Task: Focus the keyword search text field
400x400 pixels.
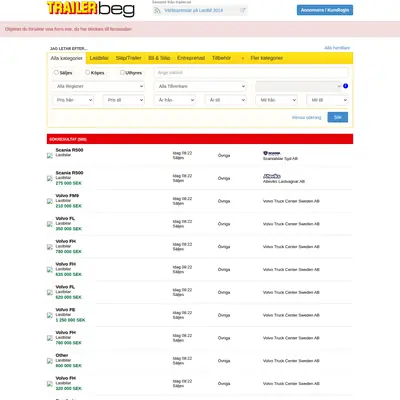Action: click(251, 72)
